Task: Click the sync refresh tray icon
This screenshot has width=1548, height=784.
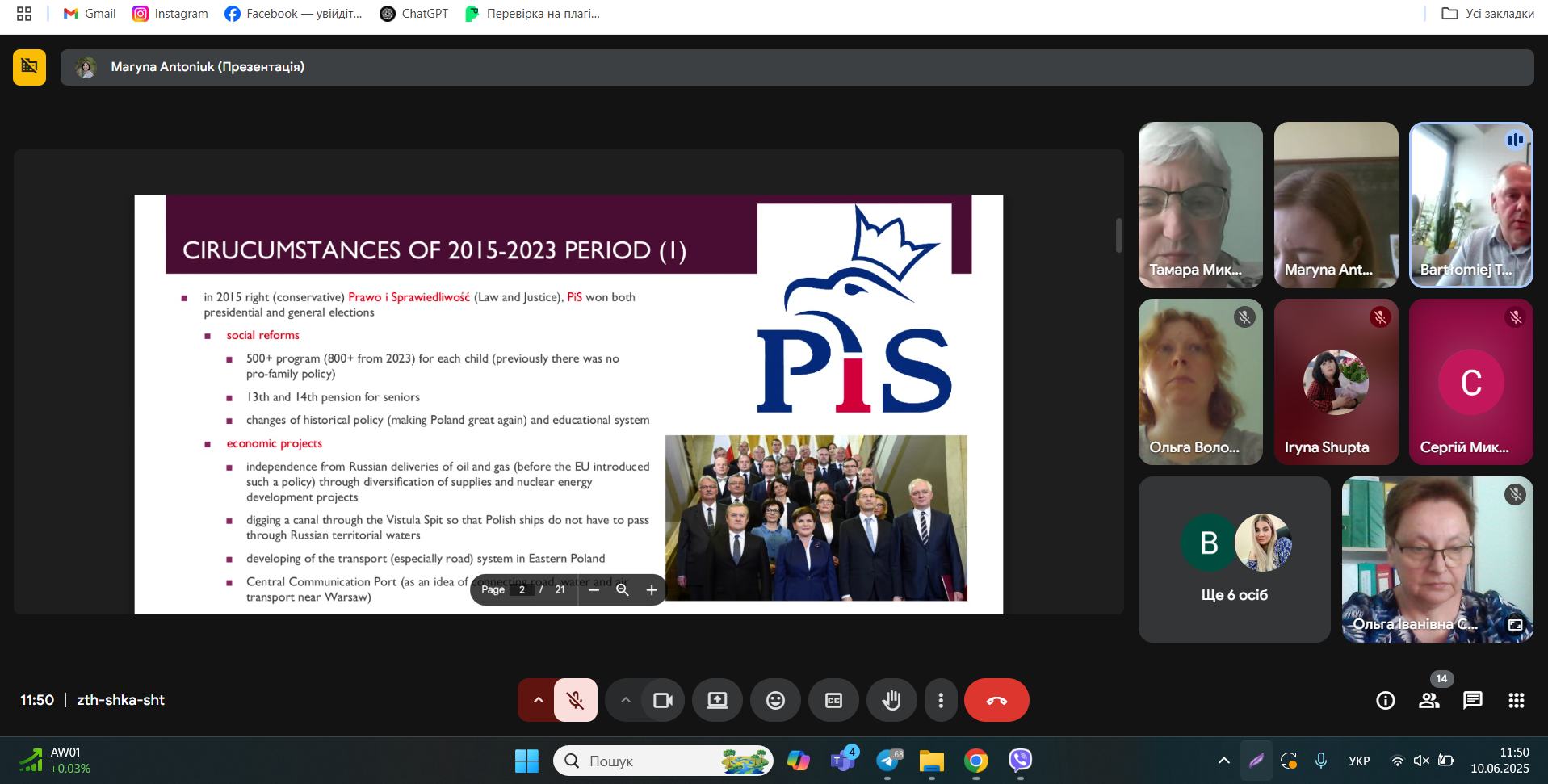Action: (x=1289, y=761)
